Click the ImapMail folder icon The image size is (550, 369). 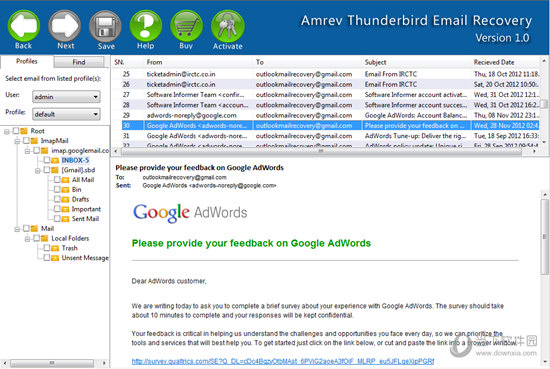coord(34,141)
